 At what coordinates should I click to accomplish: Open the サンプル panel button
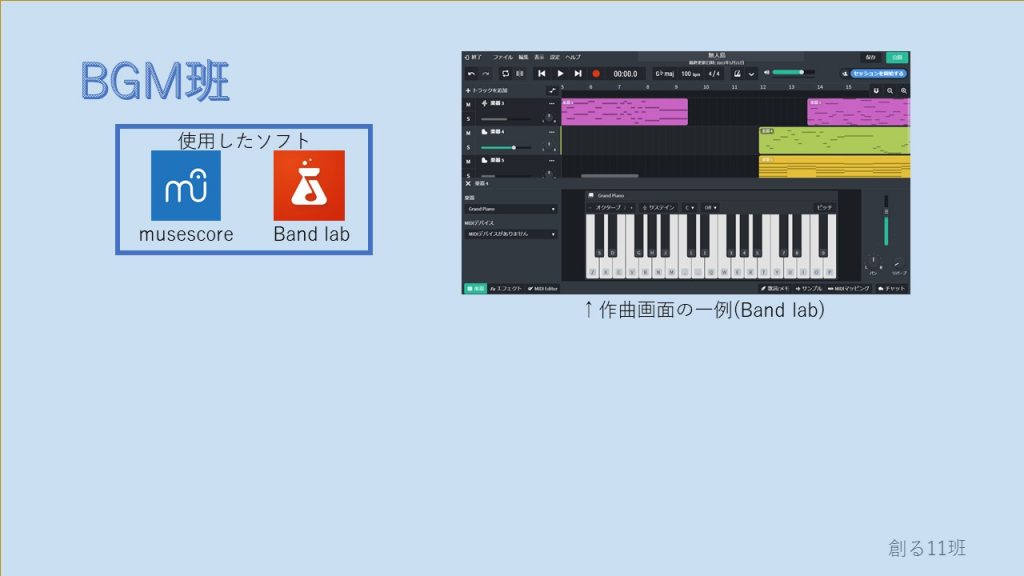tap(808, 288)
